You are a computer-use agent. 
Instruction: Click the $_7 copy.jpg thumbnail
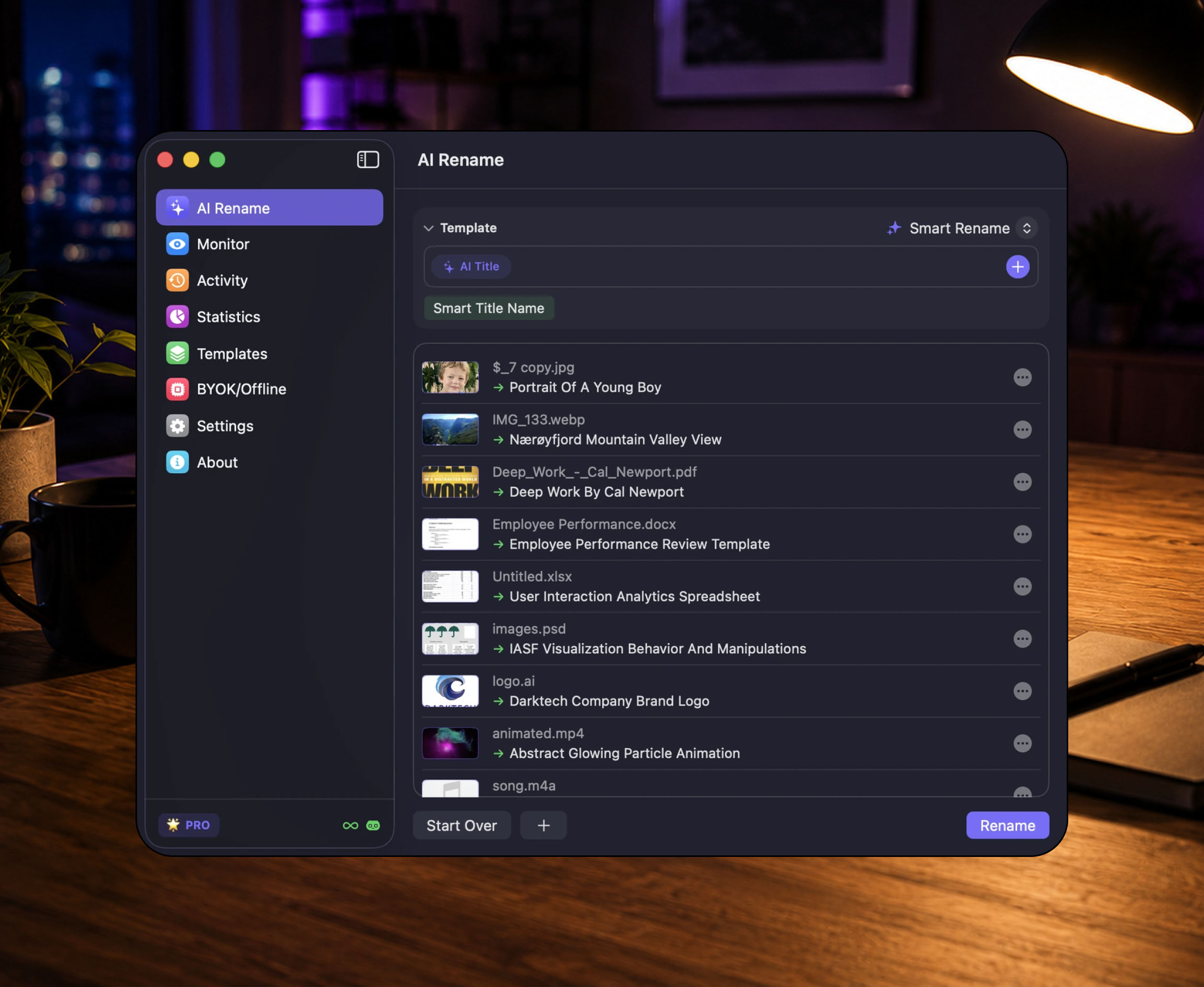pos(450,378)
